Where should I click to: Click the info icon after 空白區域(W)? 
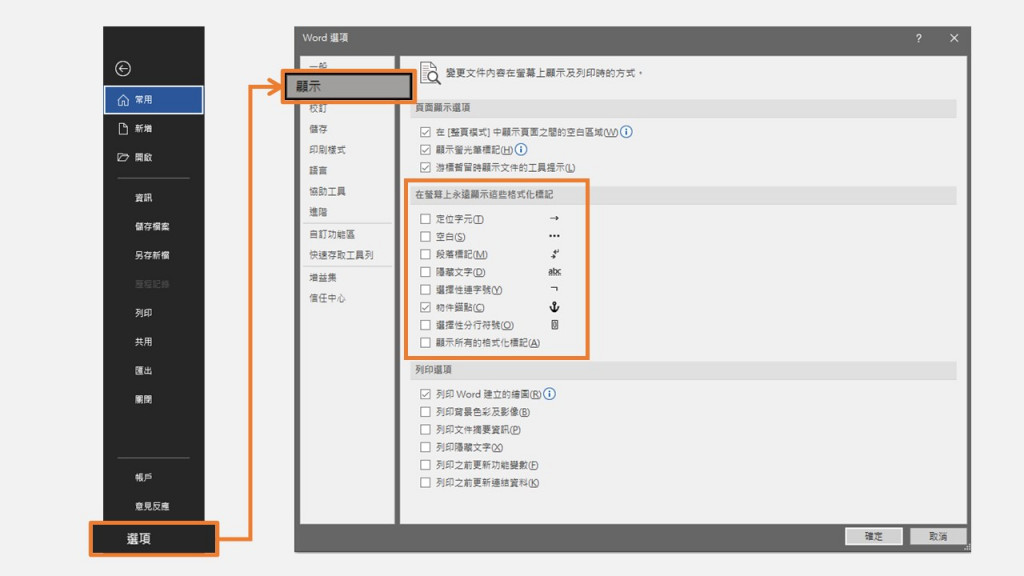pyautogui.click(x=626, y=132)
